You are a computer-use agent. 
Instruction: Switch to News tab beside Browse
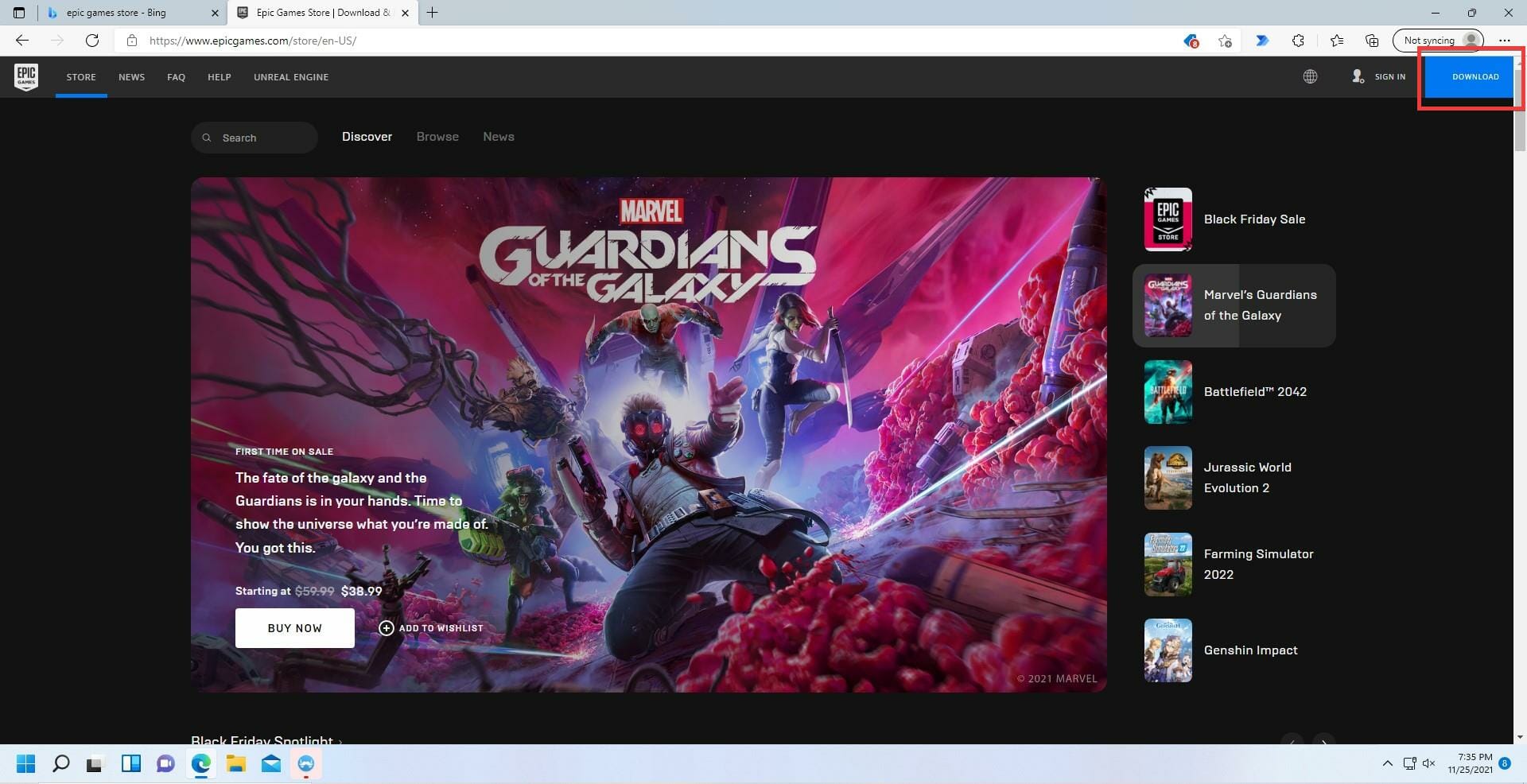click(x=499, y=137)
